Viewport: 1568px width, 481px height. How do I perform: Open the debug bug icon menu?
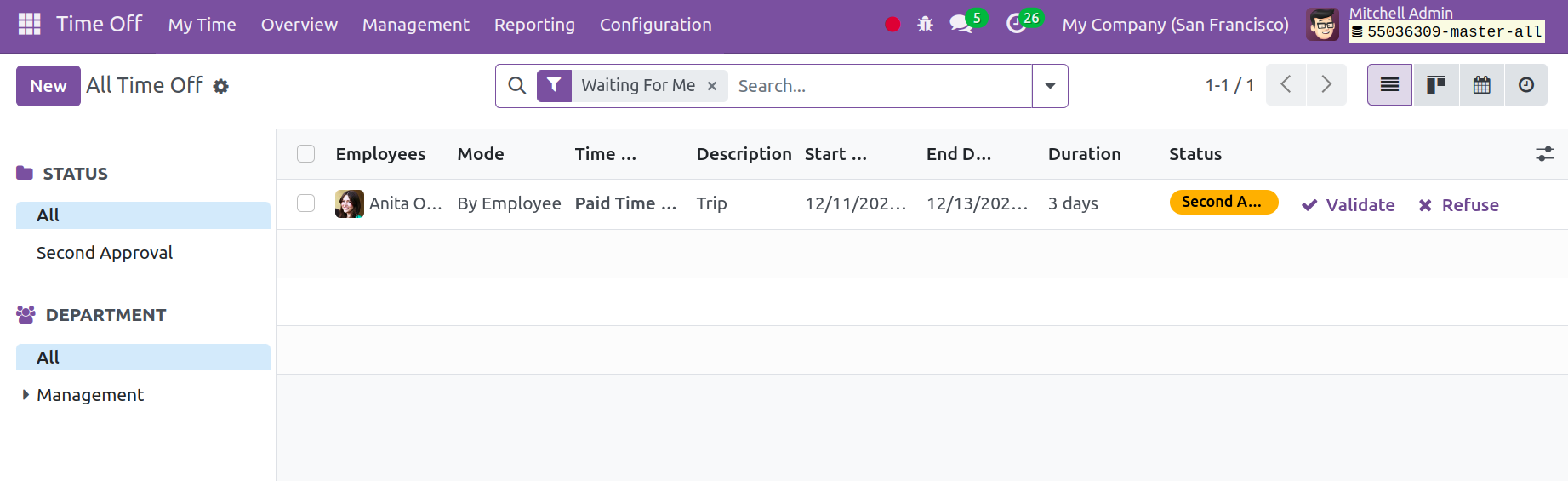click(x=925, y=25)
